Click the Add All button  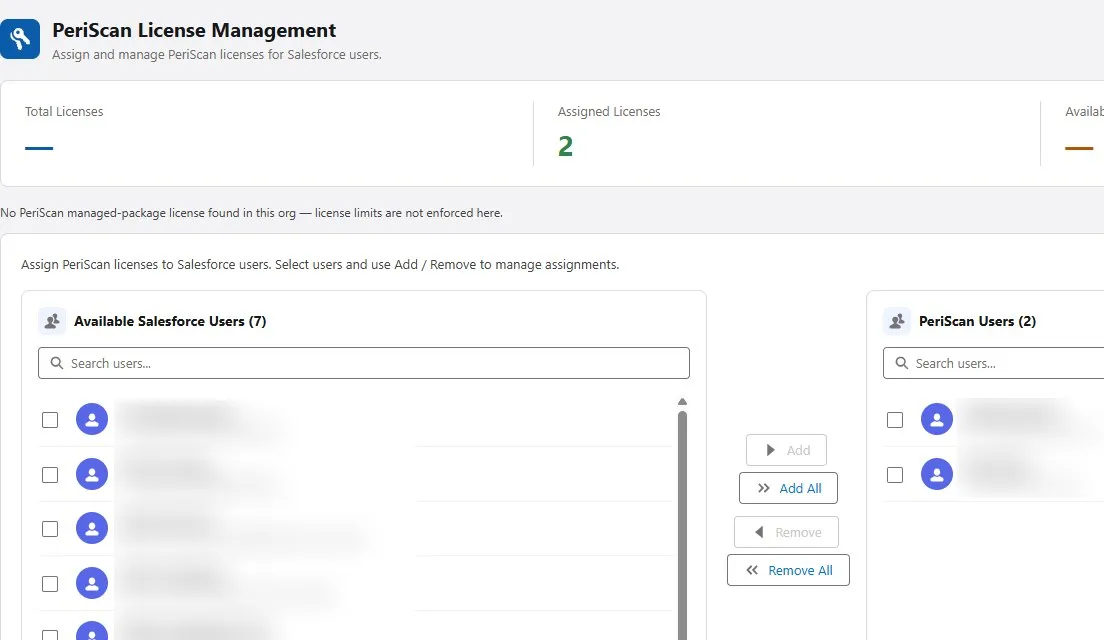[789, 488]
